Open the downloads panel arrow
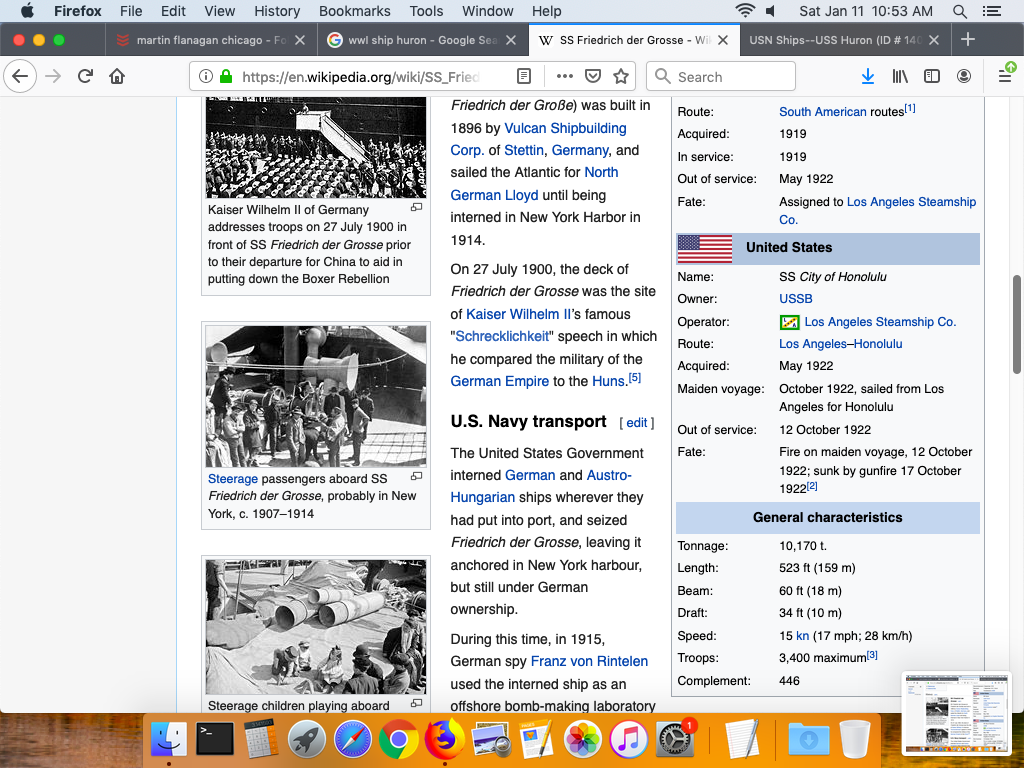1024x768 pixels. tap(868, 76)
